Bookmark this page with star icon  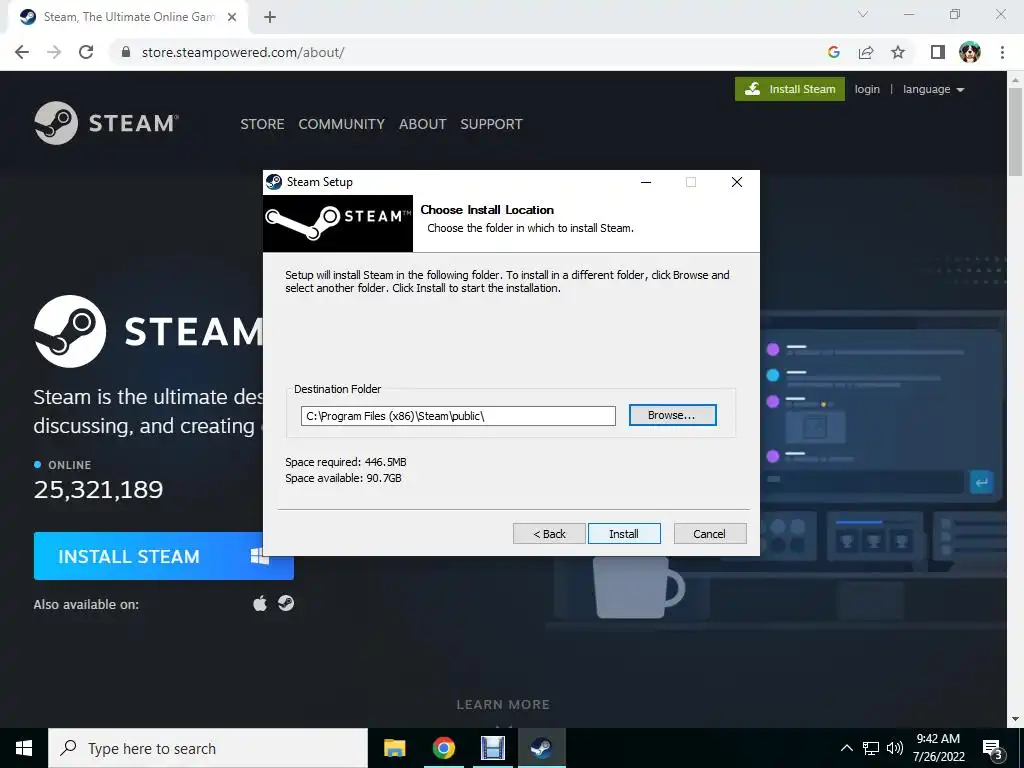[898, 52]
